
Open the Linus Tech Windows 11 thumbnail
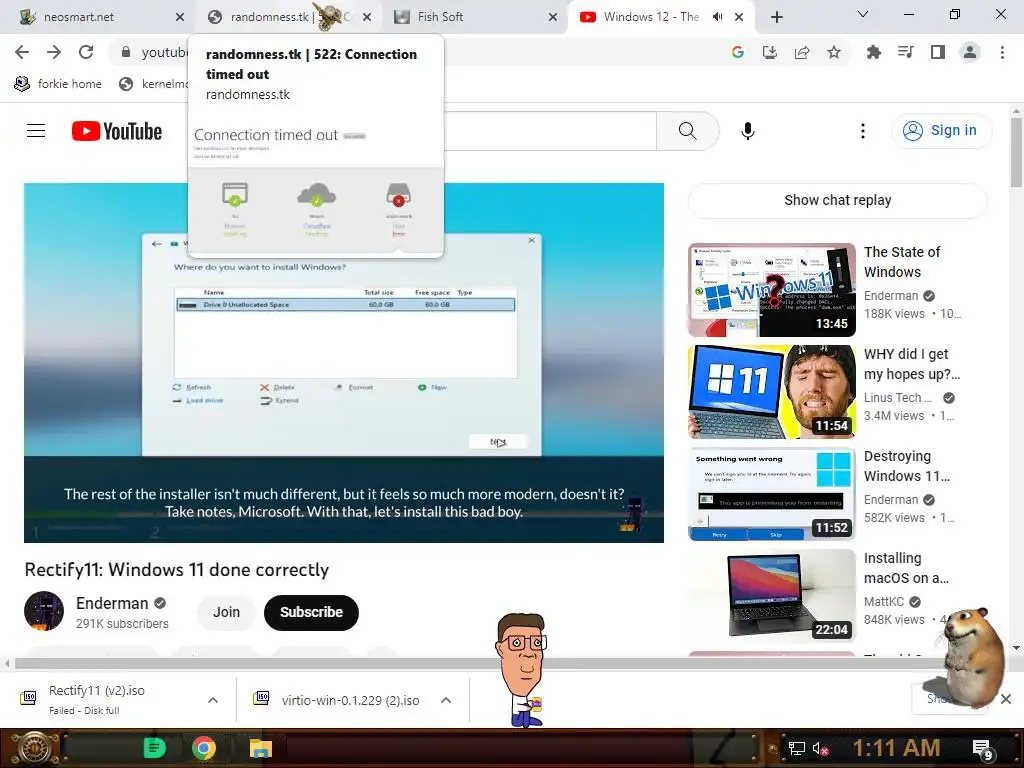771,392
